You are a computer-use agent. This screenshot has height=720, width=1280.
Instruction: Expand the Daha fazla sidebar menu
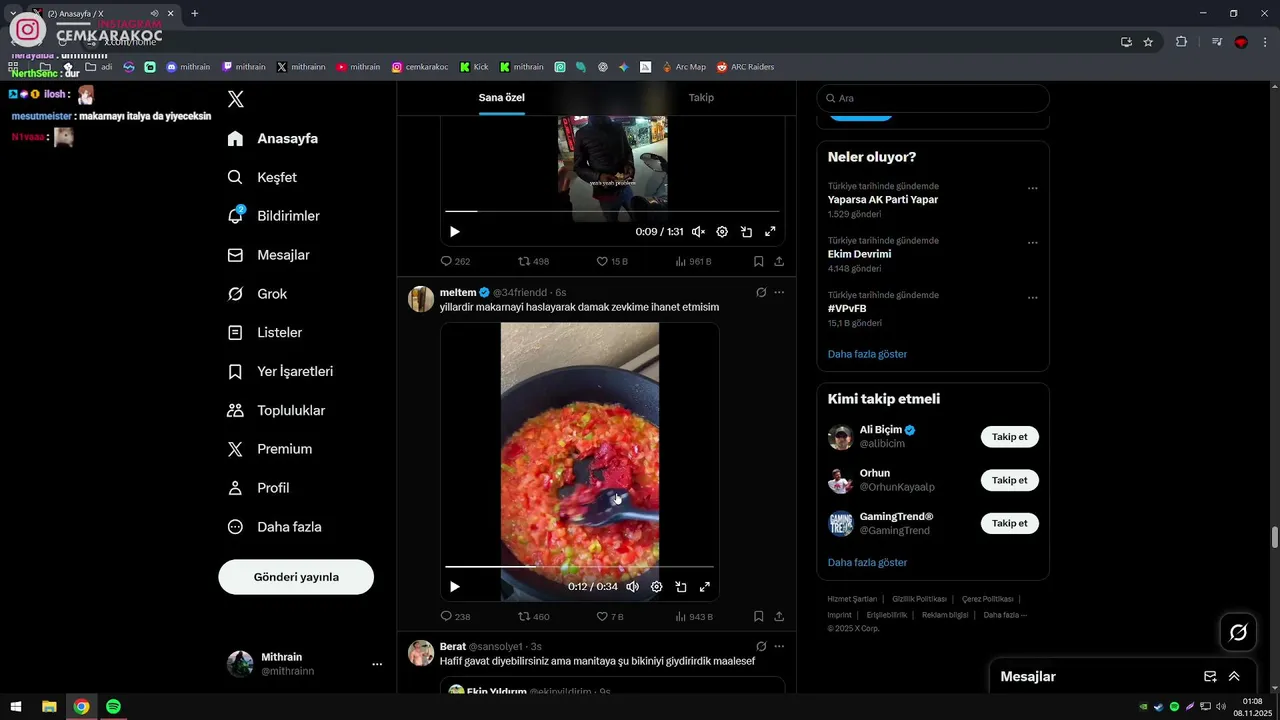275,527
